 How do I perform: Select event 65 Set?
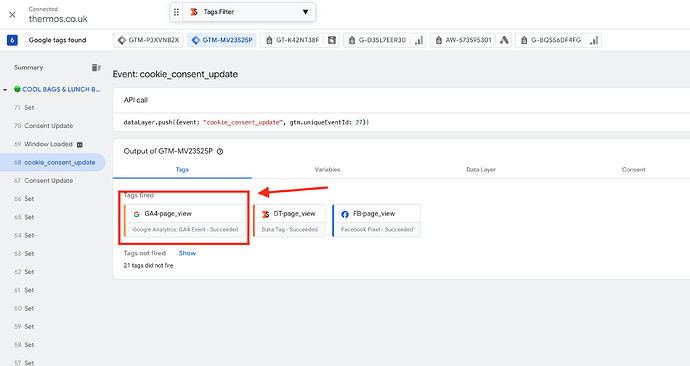24,217
